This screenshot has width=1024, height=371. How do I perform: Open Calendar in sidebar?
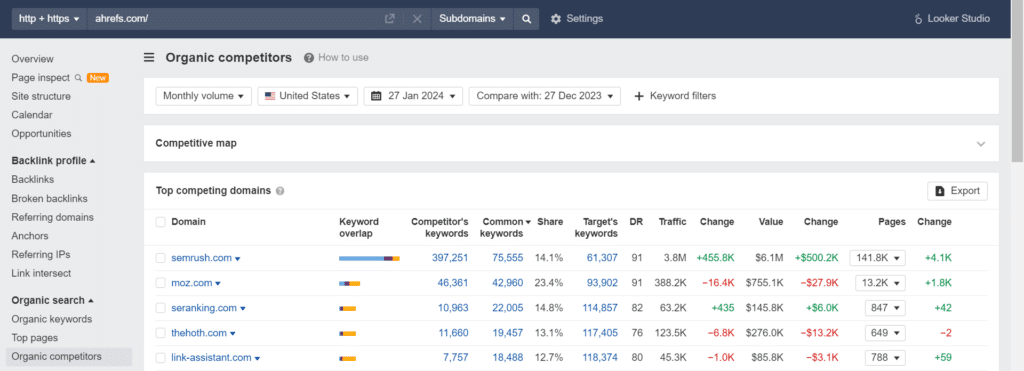click(x=33, y=115)
